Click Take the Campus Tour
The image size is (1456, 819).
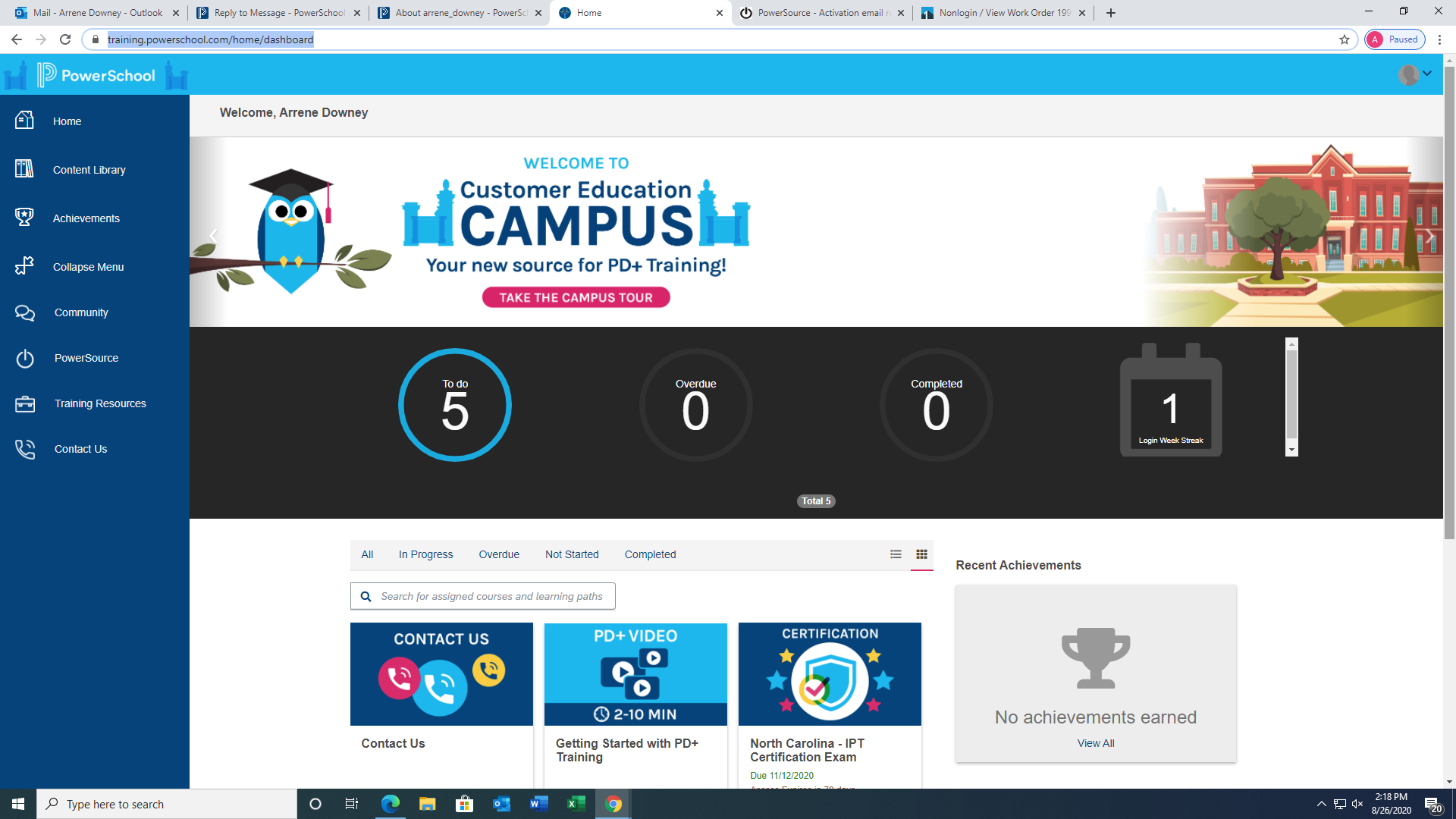(x=576, y=297)
